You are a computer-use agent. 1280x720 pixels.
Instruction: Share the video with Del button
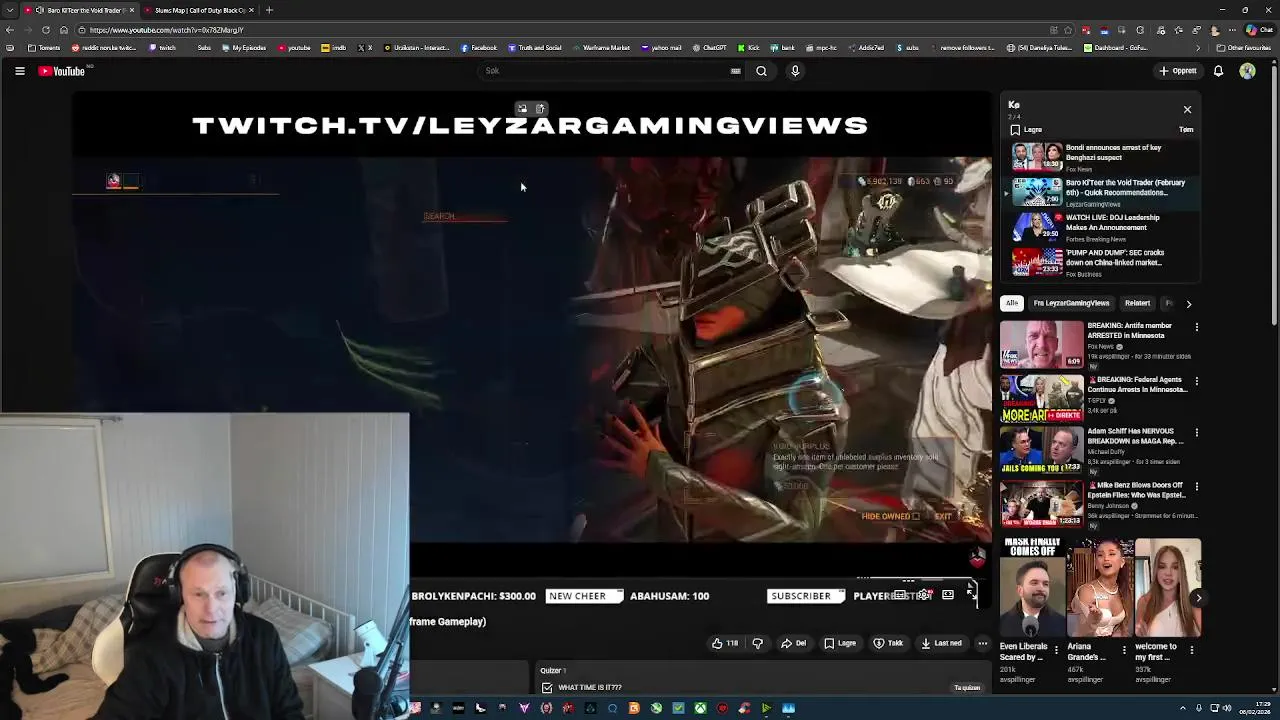(794, 643)
